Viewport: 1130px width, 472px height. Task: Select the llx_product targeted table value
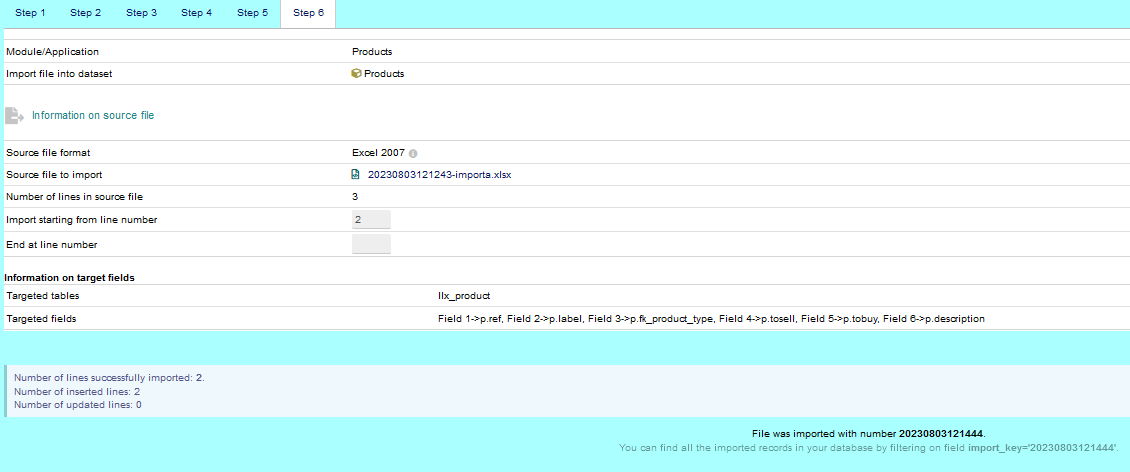[464, 296]
